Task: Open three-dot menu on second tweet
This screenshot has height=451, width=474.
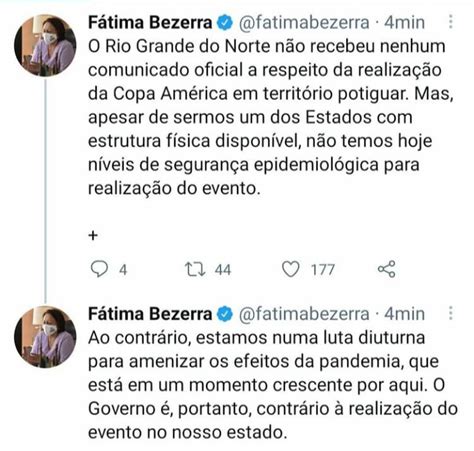Action: point(451,314)
